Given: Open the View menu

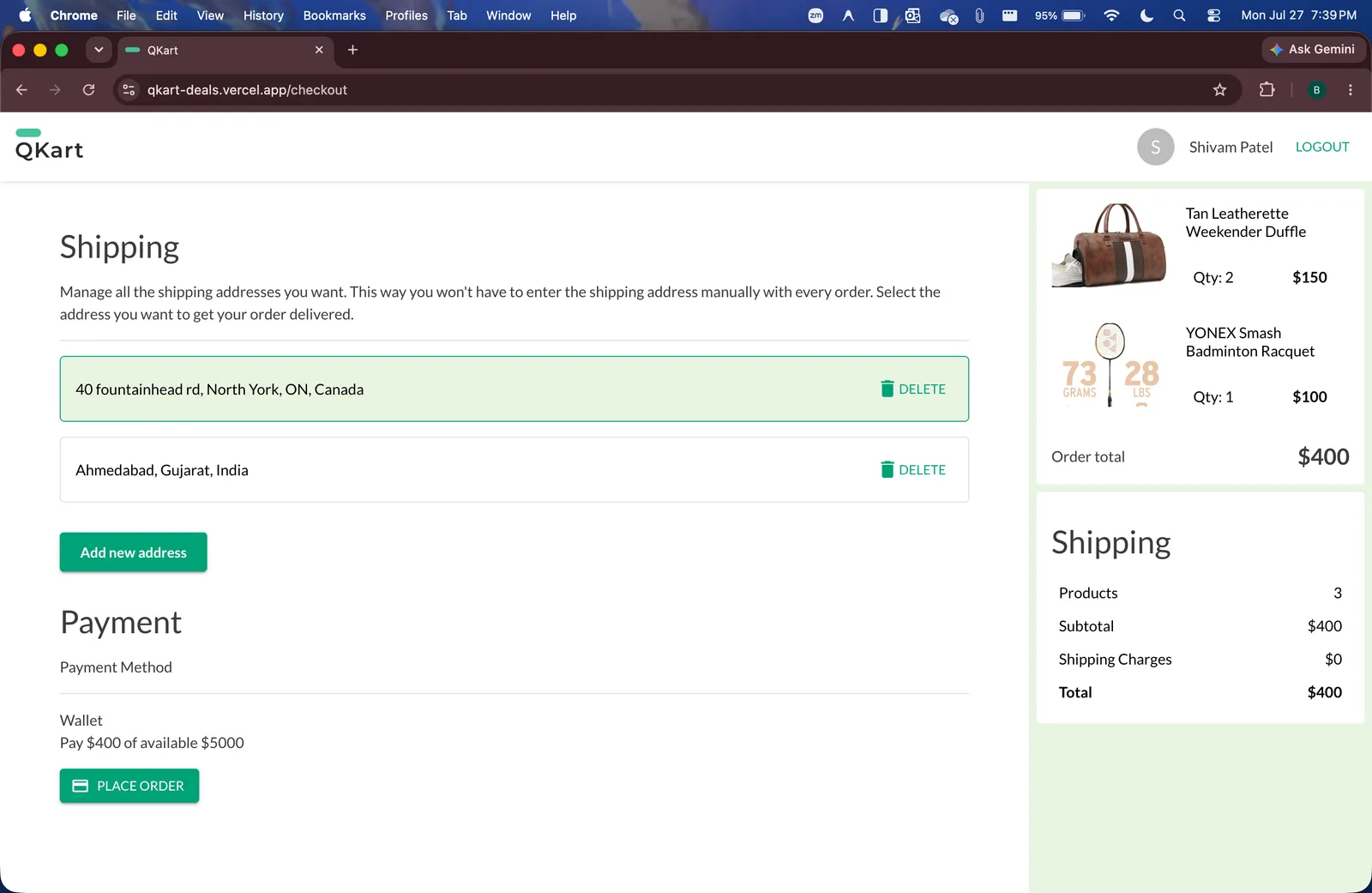Looking at the screenshot, I should pos(210,15).
